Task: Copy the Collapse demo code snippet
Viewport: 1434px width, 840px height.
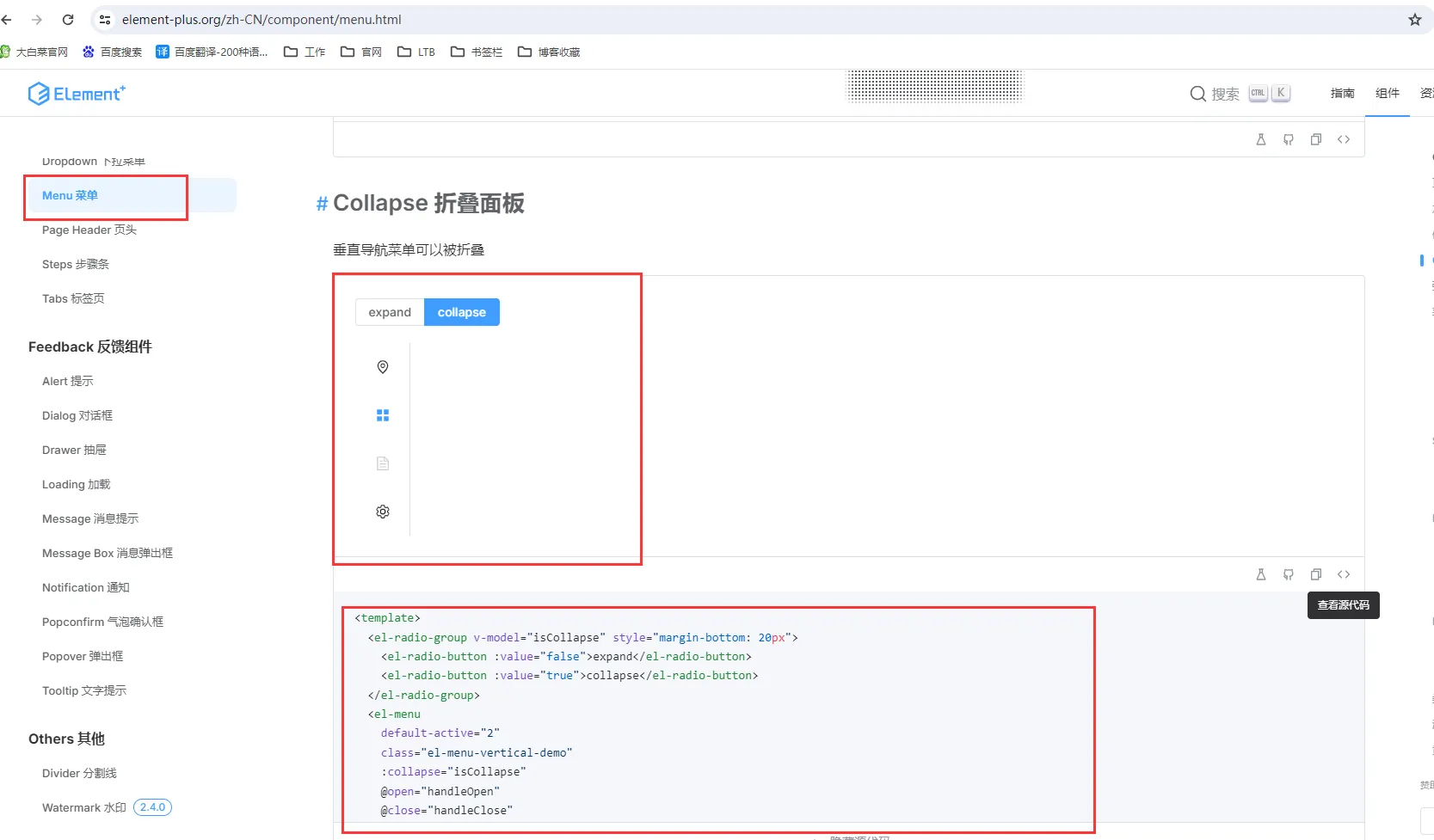Action: click(1316, 573)
